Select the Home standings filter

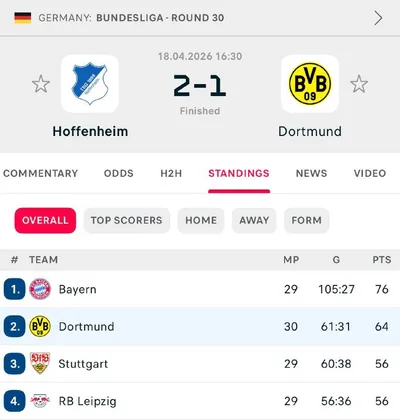201,220
